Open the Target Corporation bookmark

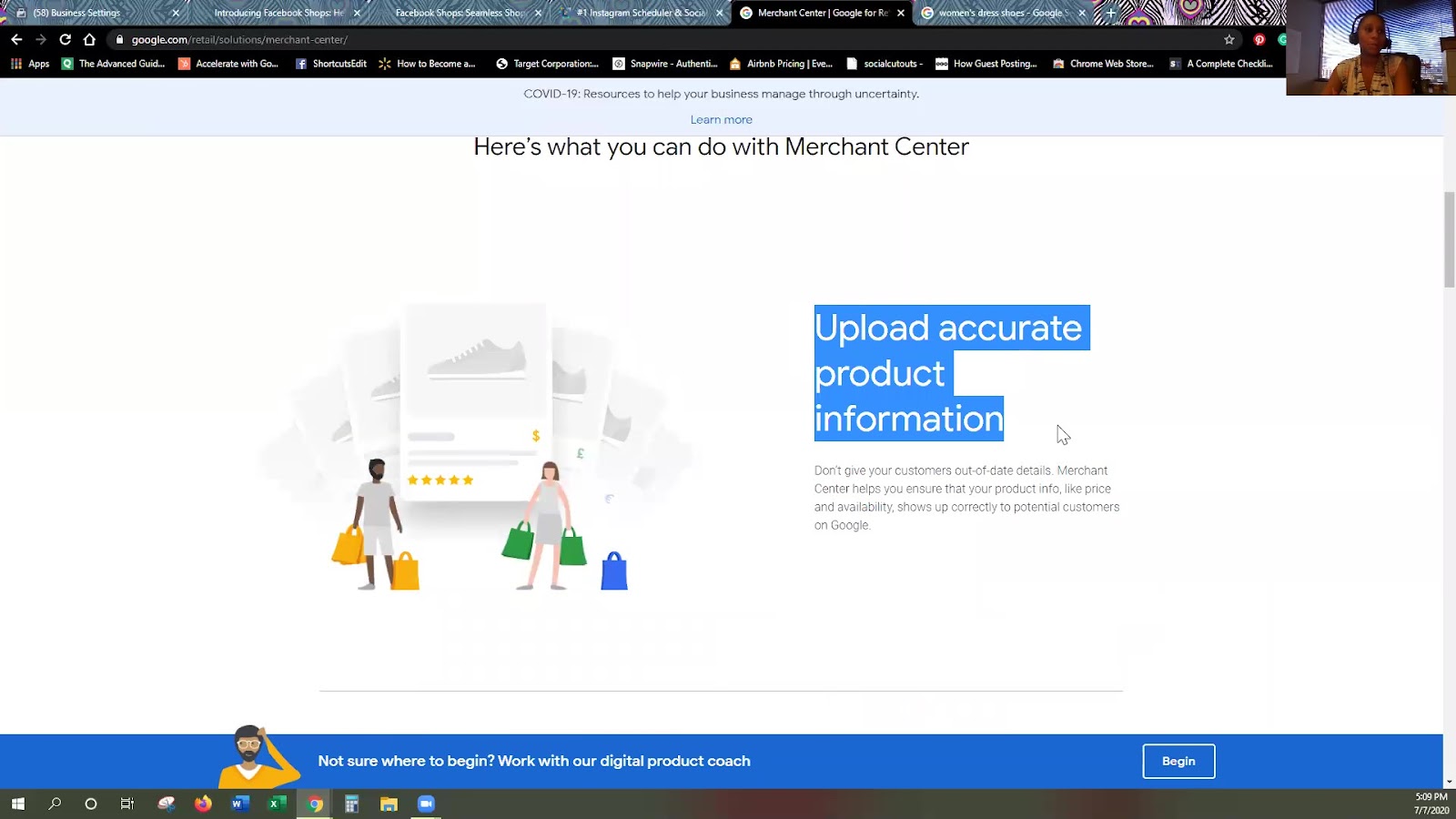pos(547,64)
